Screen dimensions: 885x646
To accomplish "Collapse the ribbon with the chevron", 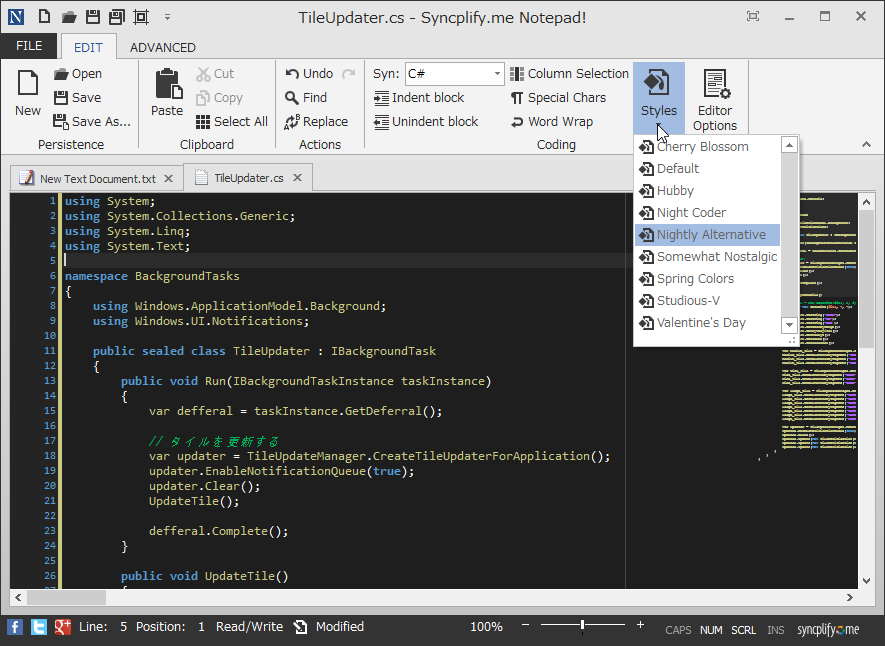I will click(x=866, y=145).
